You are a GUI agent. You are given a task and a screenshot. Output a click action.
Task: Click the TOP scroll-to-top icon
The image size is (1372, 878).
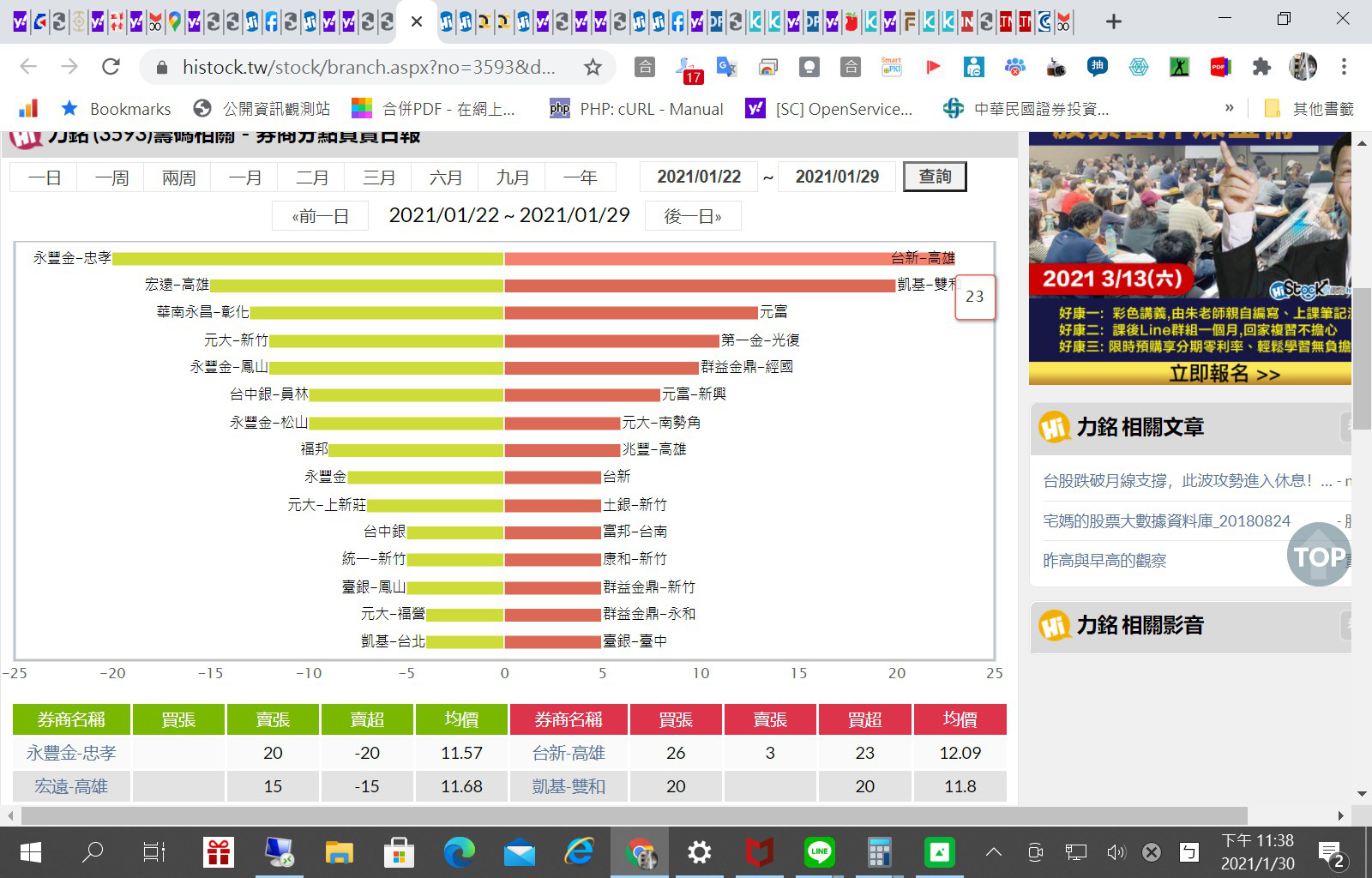click(x=1319, y=556)
